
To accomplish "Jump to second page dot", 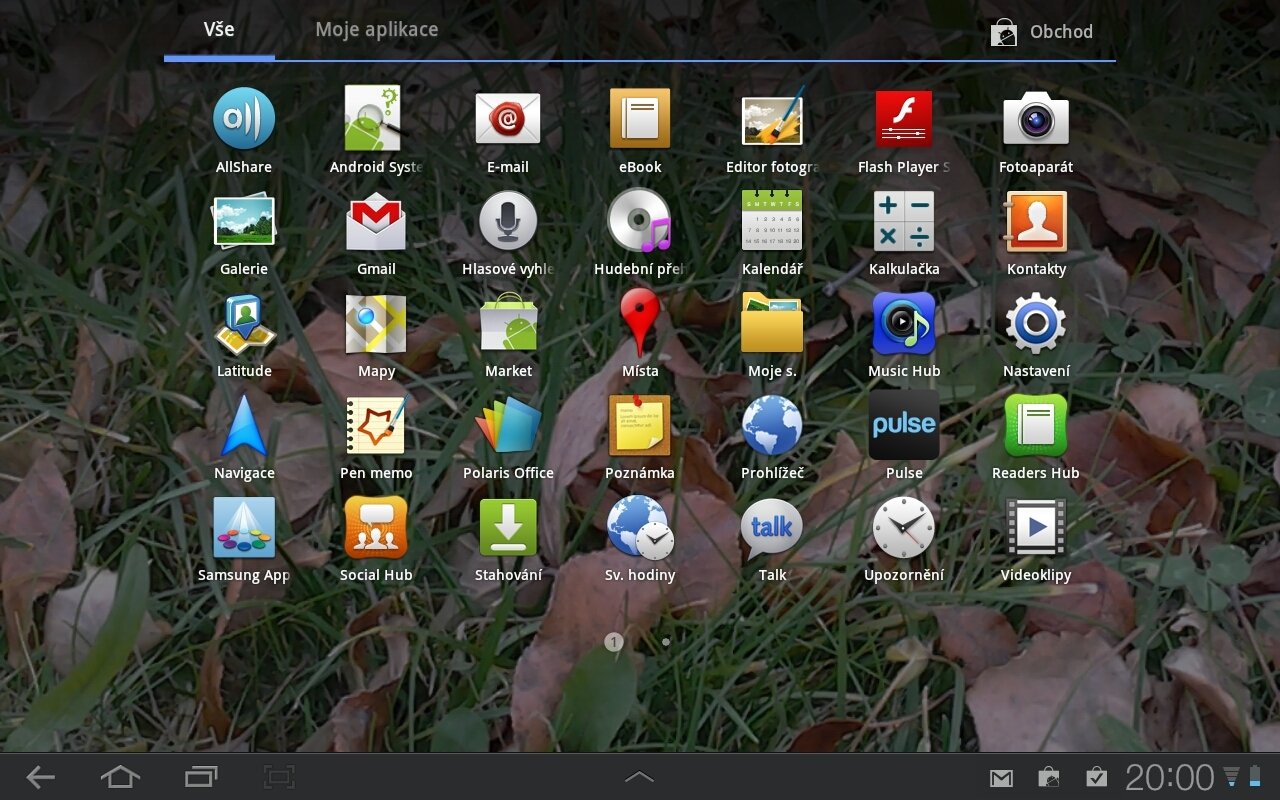I will click(x=666, y=641).
